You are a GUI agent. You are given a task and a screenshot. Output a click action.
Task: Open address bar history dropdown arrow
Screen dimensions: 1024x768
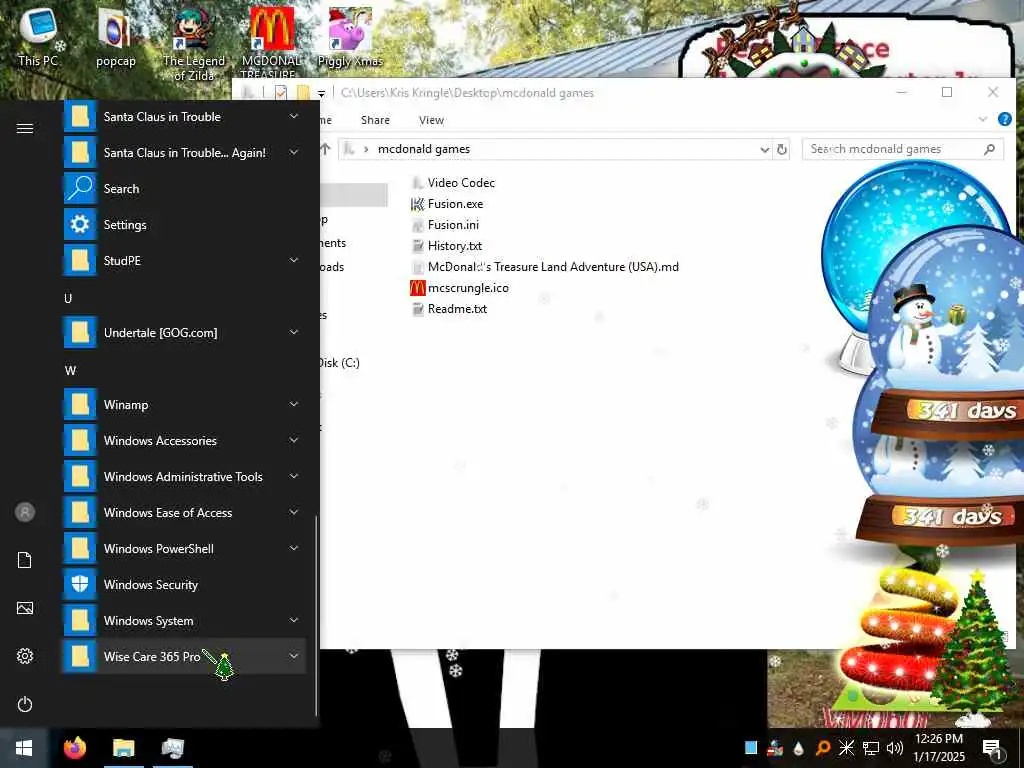point(764,150)
